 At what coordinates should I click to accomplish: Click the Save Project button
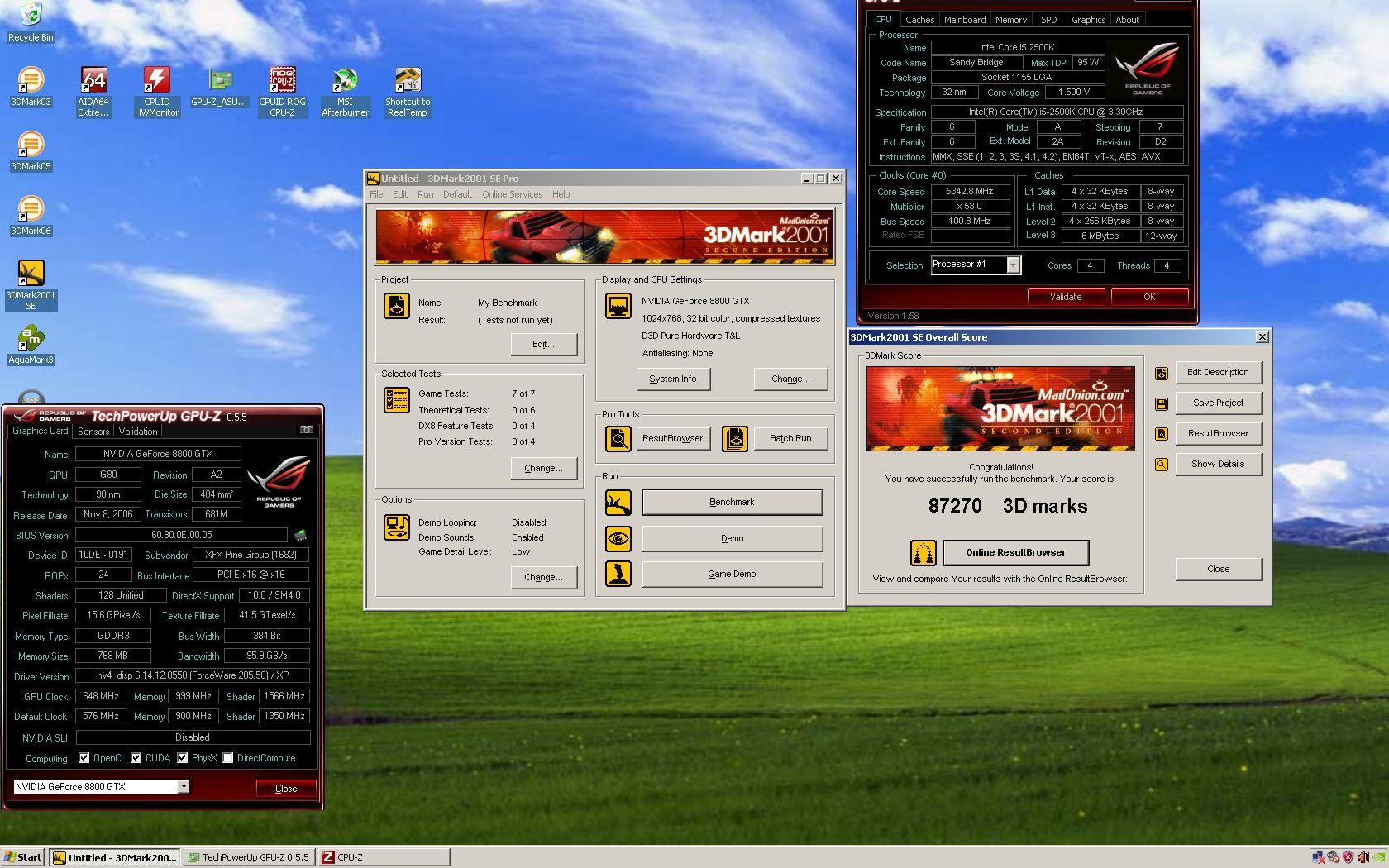(1218, 403)
